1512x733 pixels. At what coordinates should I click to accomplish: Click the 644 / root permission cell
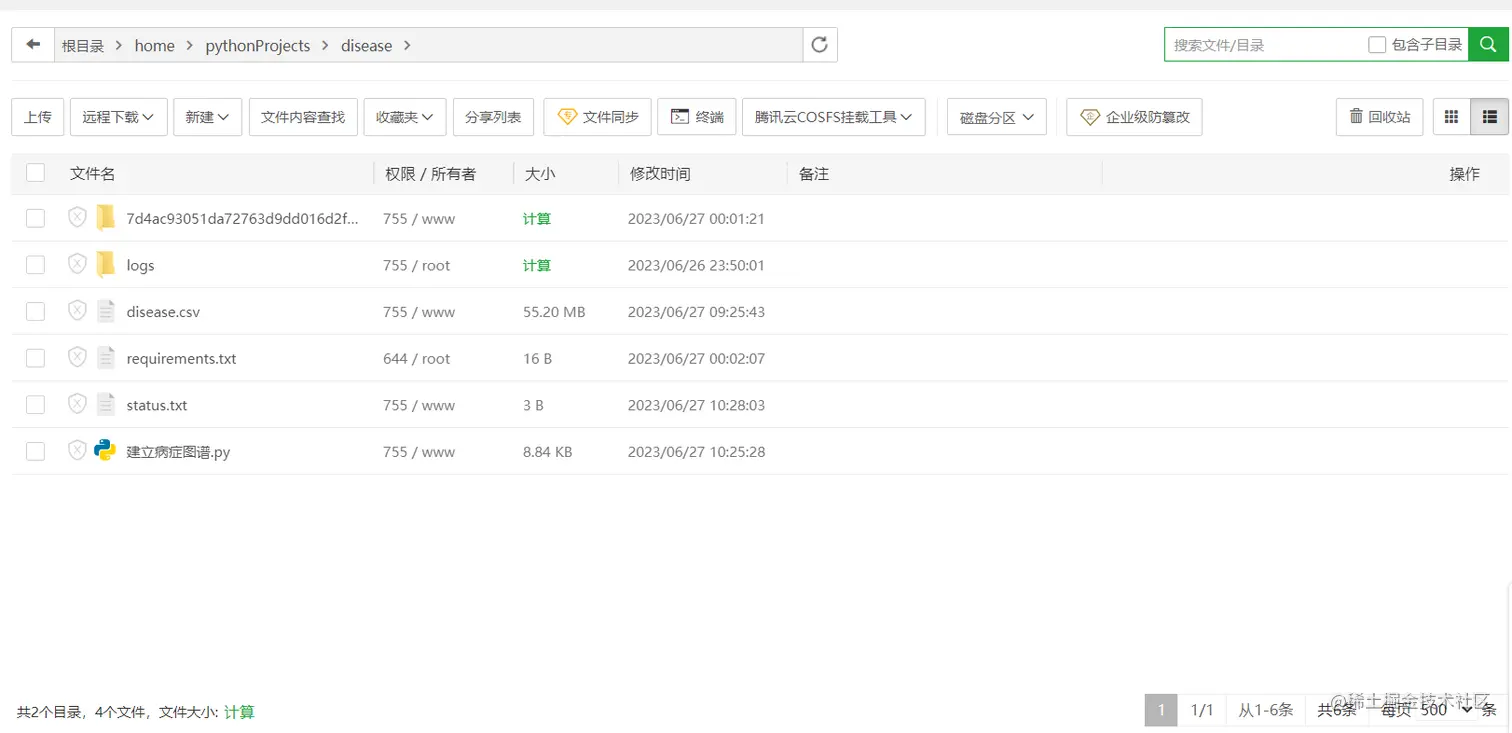[x=417, y=358]
